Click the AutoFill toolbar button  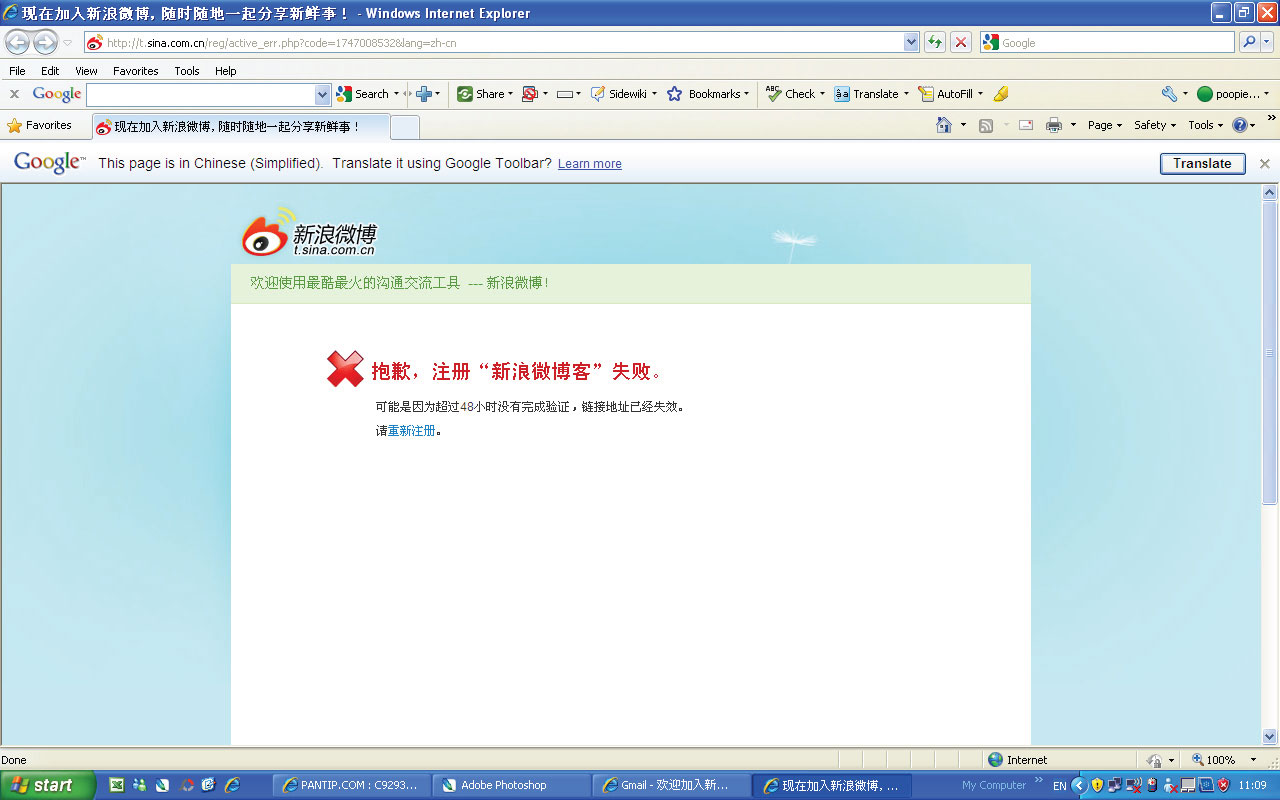949,94
